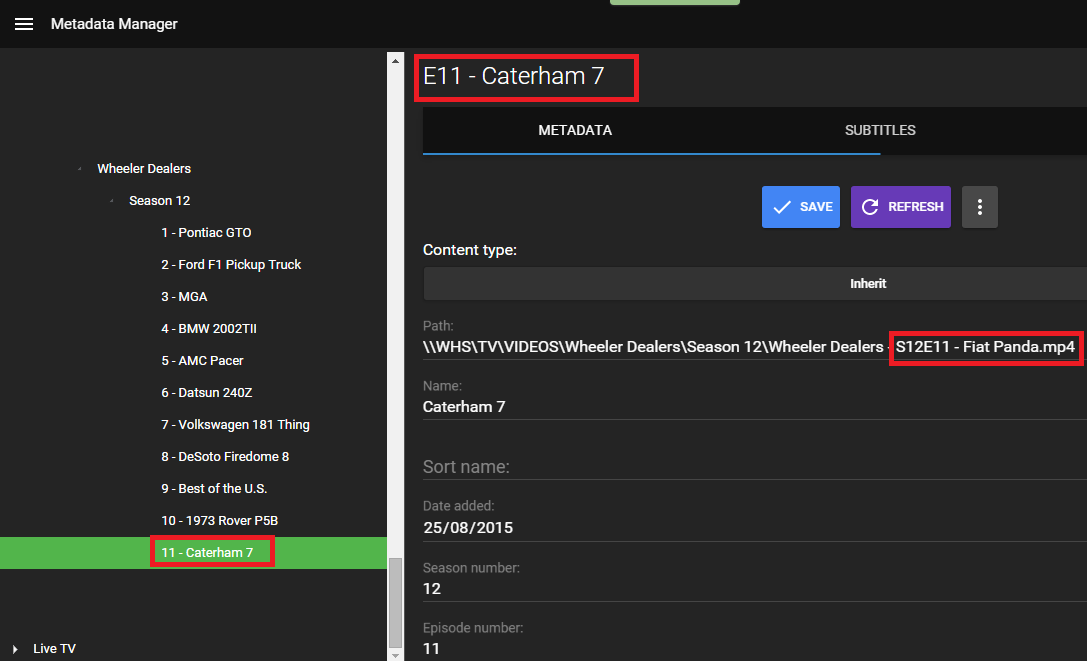Select episode 1 - Pontiac GTO
Screen dimensions: 1087x661
tap(206, 232)
